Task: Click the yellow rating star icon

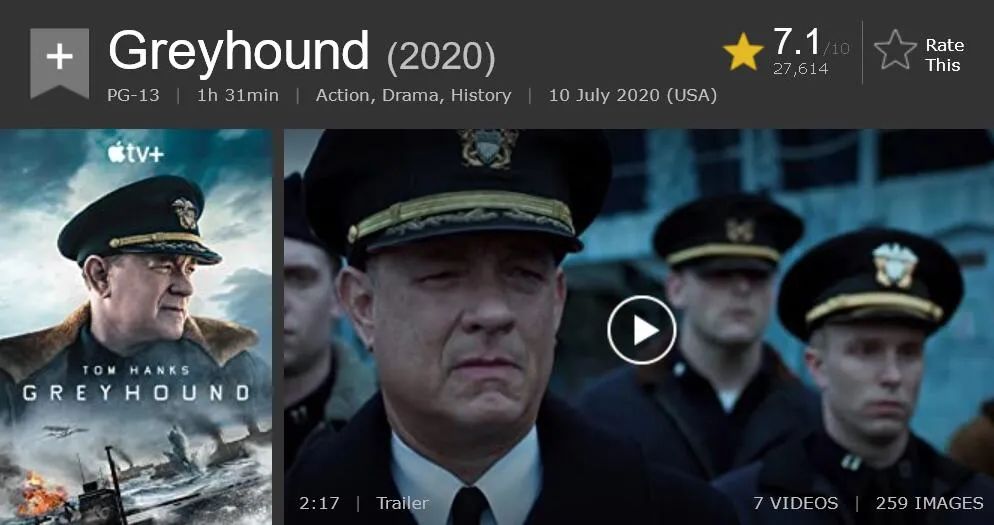Action: (743, 52)
